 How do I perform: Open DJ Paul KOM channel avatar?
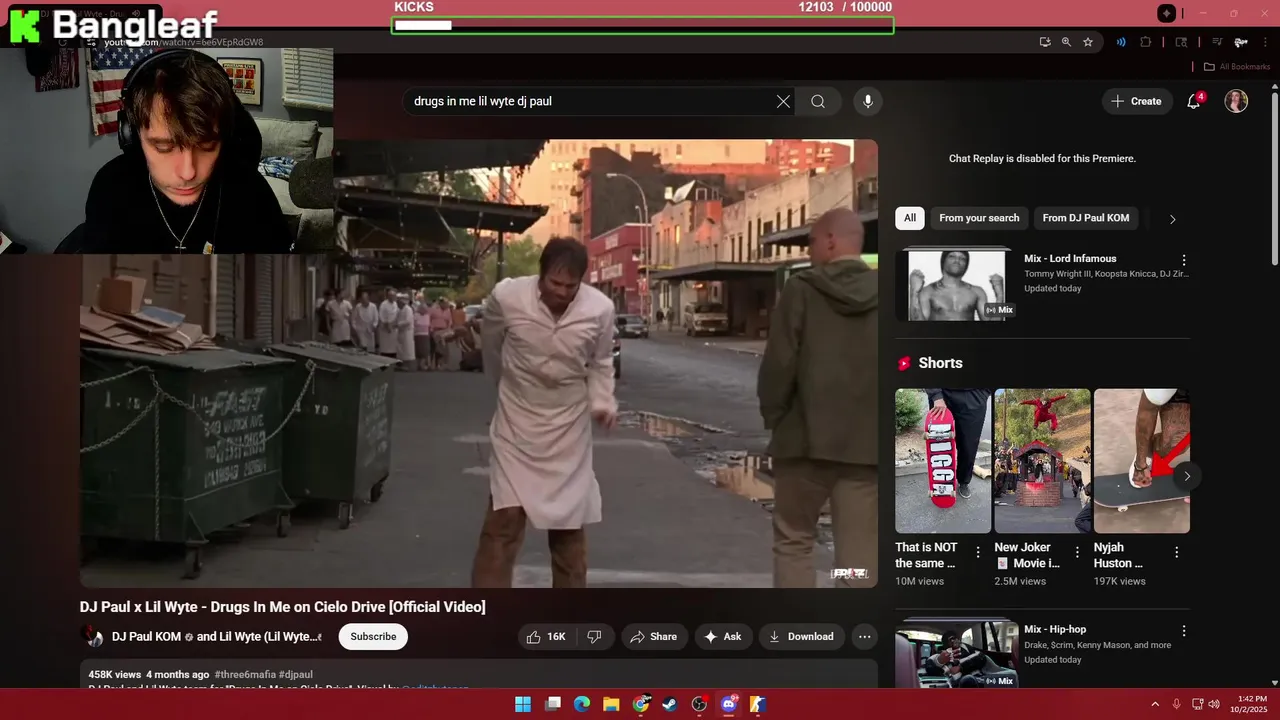[92, 637]
